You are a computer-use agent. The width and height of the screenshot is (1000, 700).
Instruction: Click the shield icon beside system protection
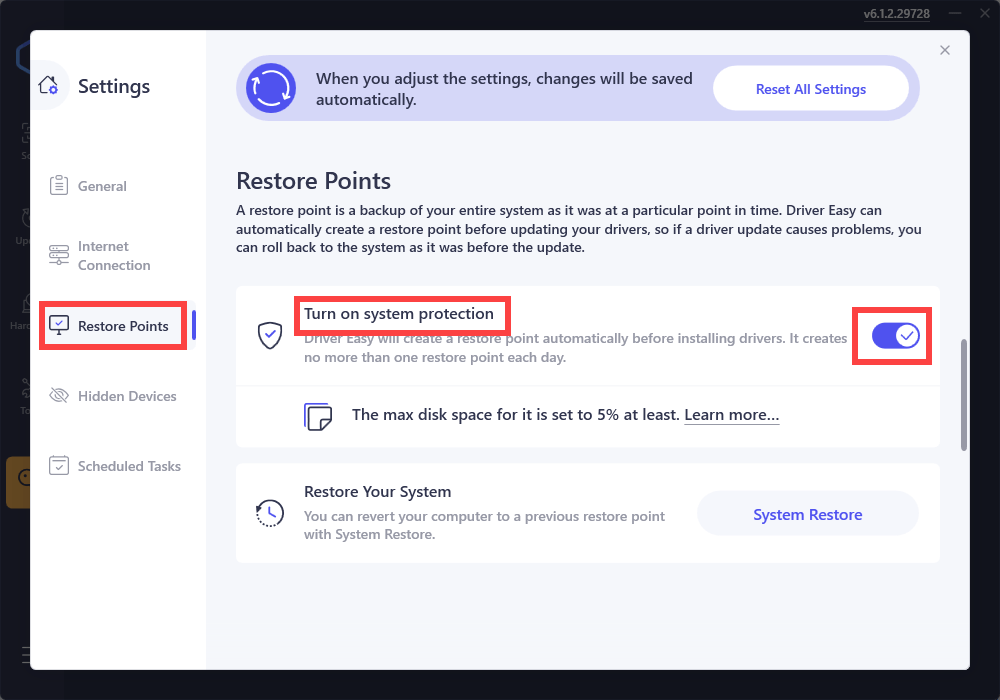[270, 336]
